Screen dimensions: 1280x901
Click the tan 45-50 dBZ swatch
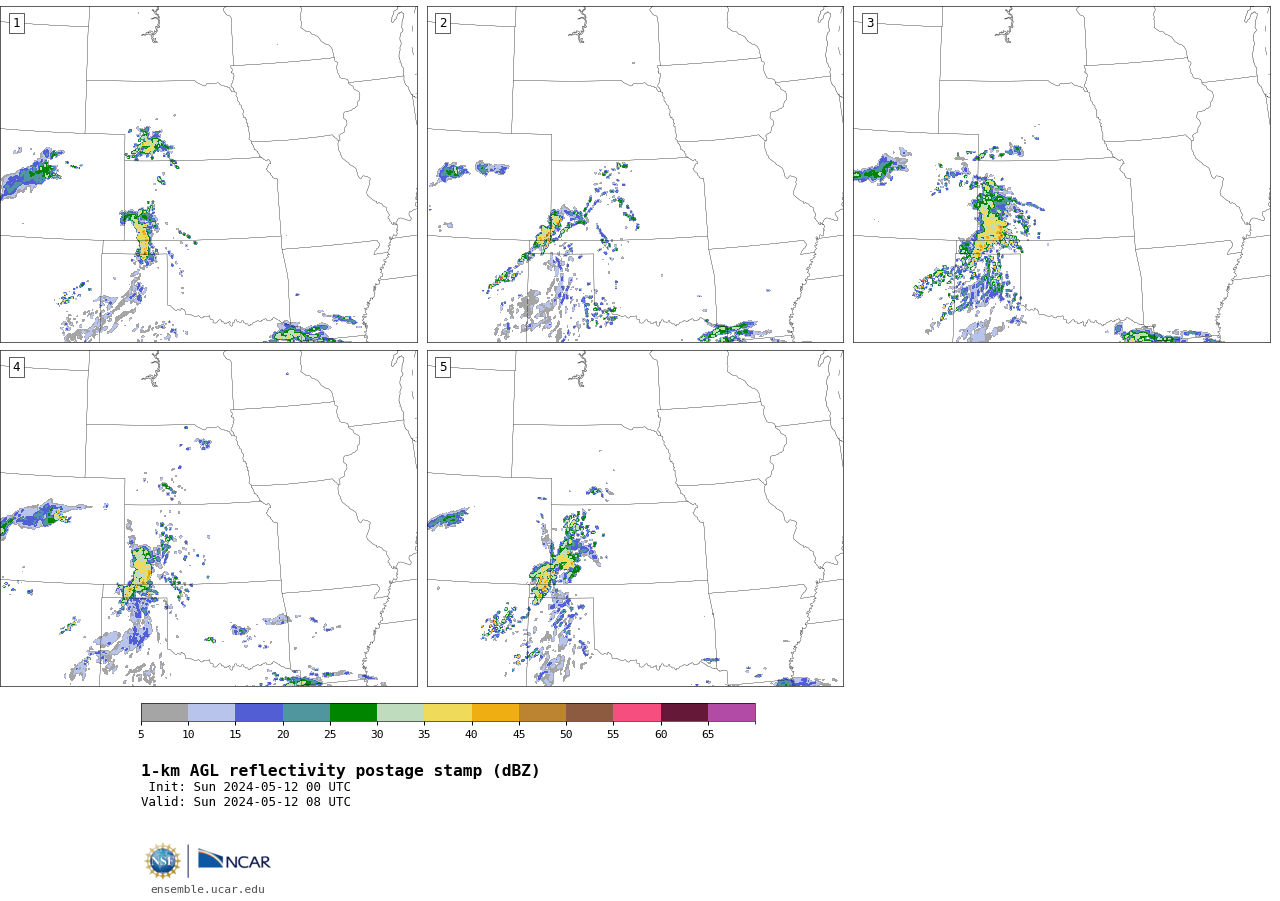click(x=542, y=712)
